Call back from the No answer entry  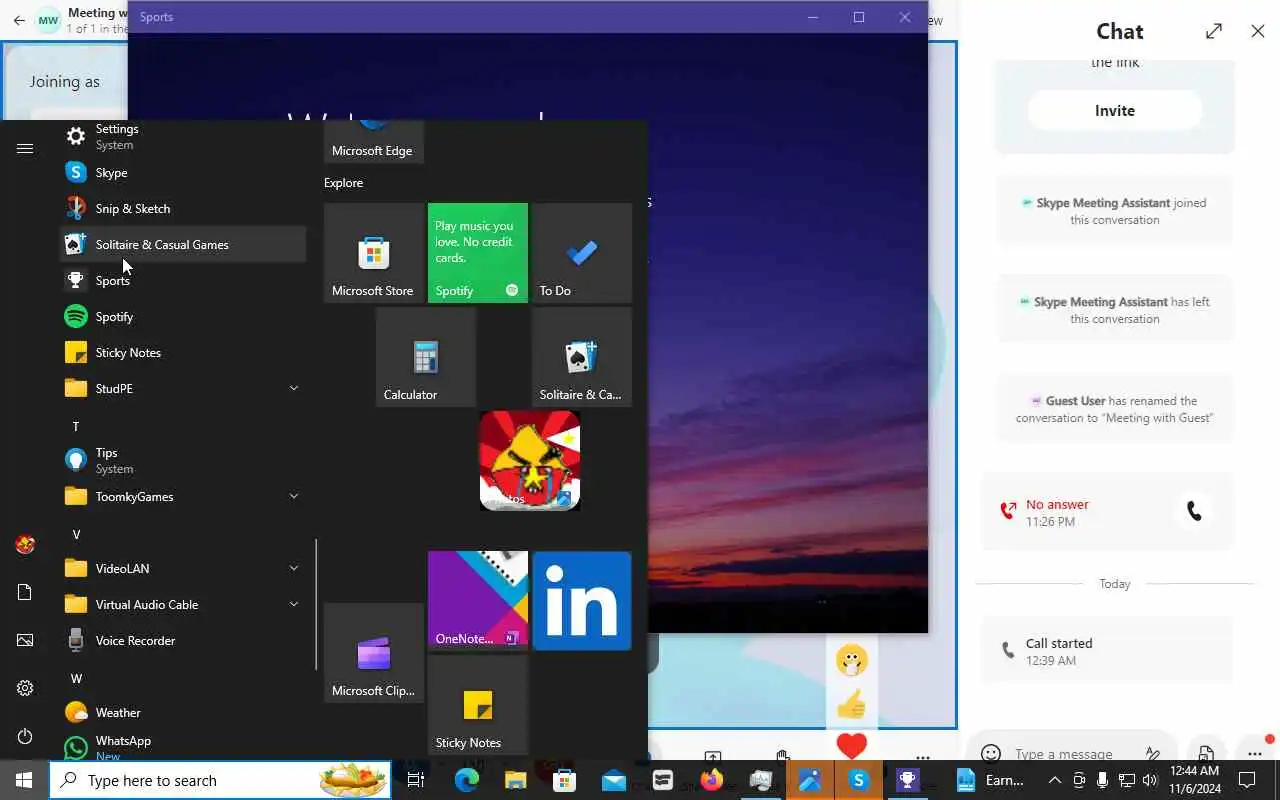(x=1194, y=512)
